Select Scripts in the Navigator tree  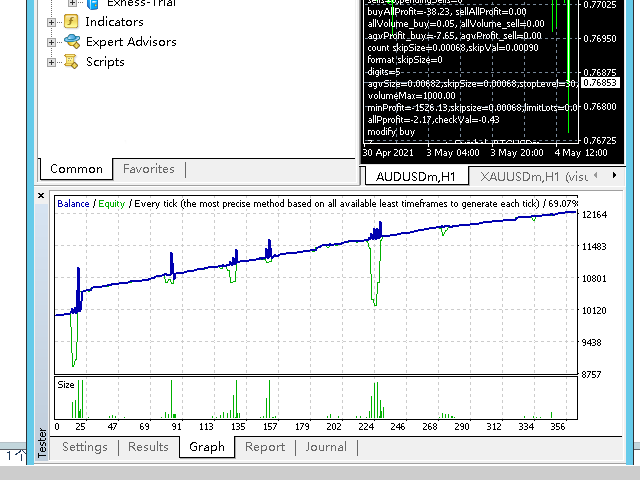[105, 62]
